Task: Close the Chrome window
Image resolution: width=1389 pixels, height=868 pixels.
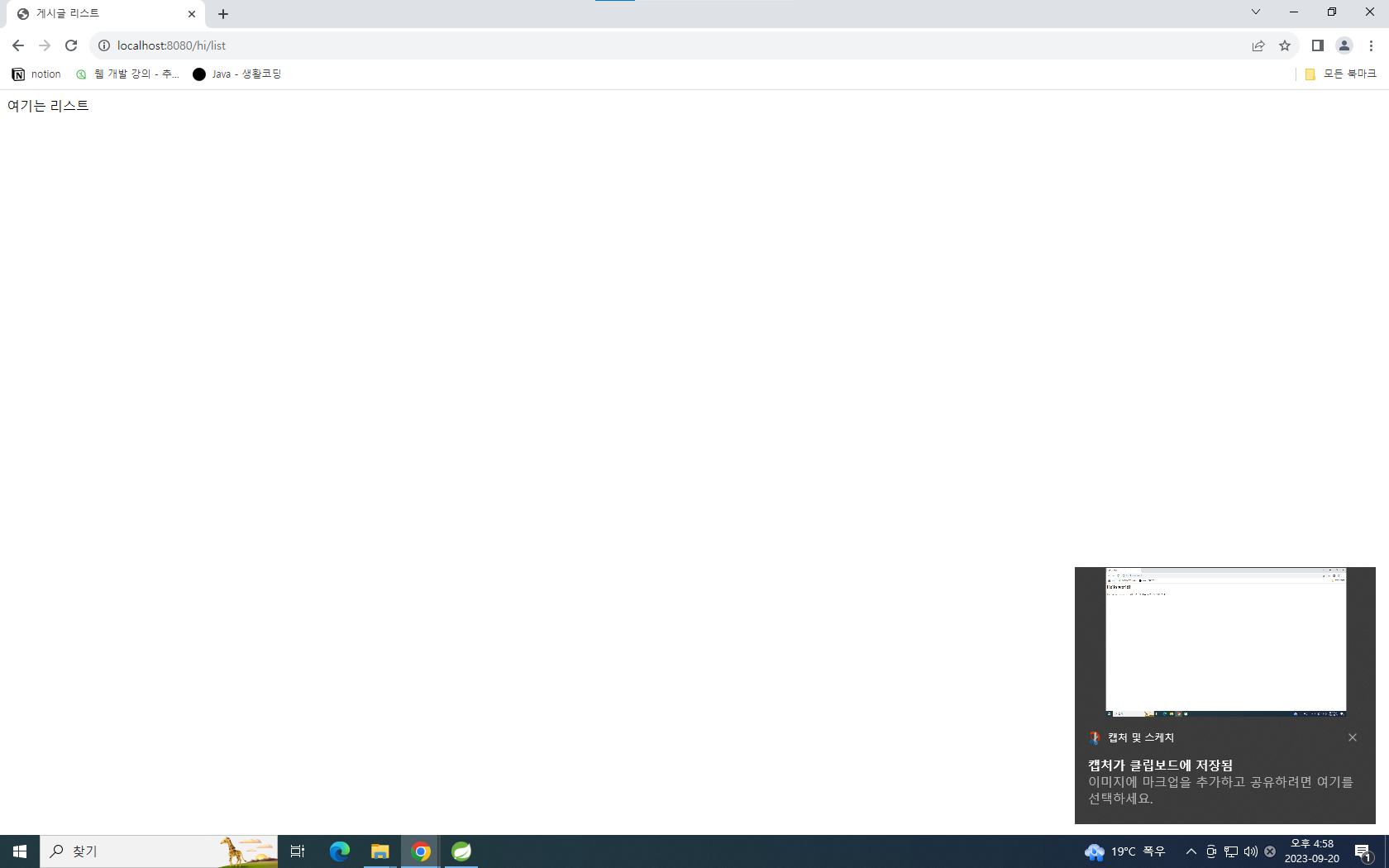Action: [x=1370, y=12]
